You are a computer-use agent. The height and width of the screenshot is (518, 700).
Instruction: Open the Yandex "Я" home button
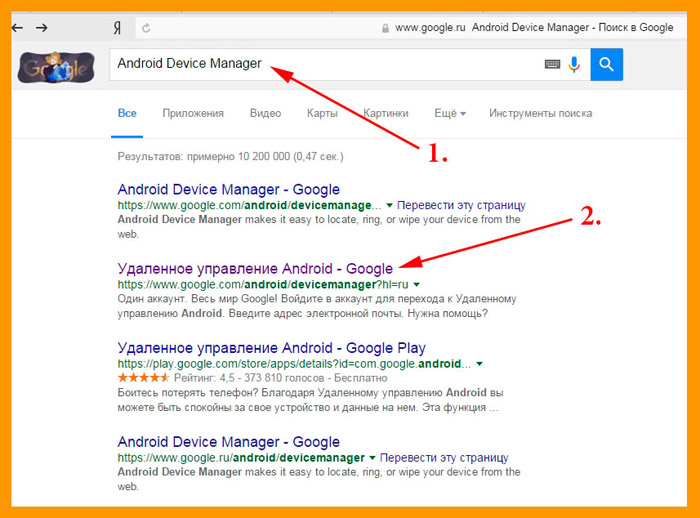(117, 28)
